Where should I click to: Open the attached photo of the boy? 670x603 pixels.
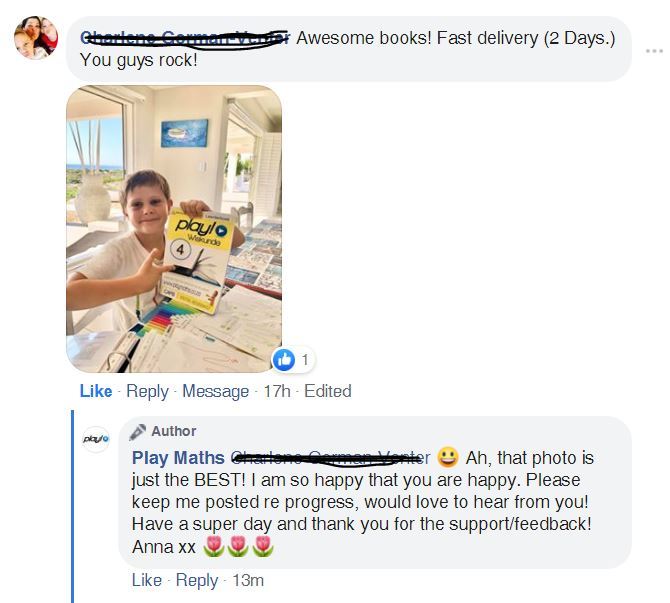coord(174,229)
